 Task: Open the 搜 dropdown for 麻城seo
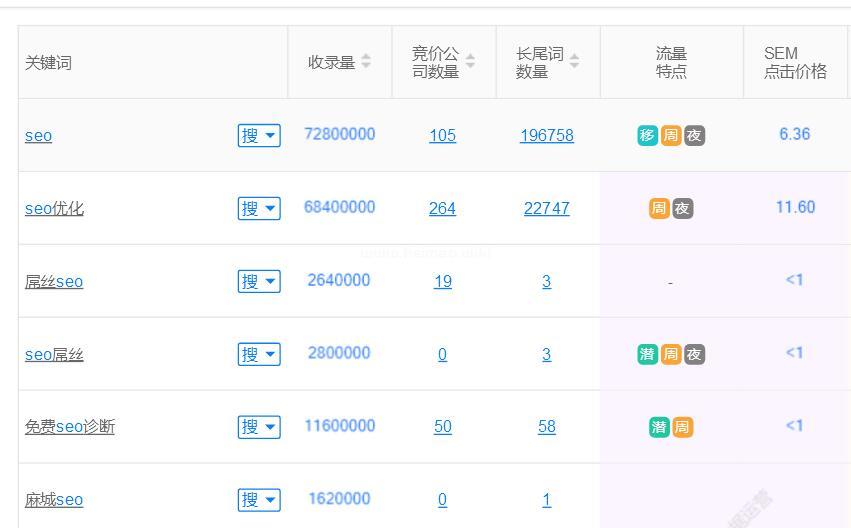click(259, 499)
